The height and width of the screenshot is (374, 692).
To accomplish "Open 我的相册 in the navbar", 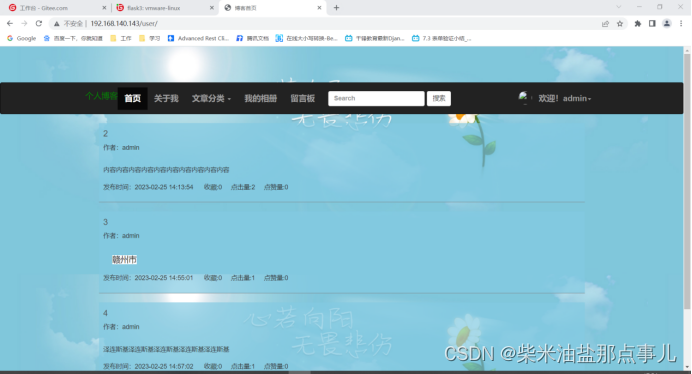I will pos(261,98).
